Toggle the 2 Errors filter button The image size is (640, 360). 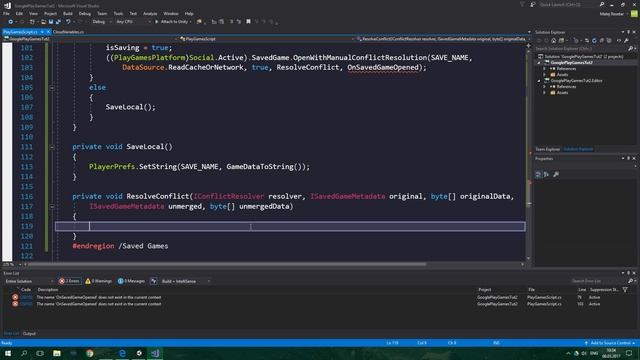[69, 281]
